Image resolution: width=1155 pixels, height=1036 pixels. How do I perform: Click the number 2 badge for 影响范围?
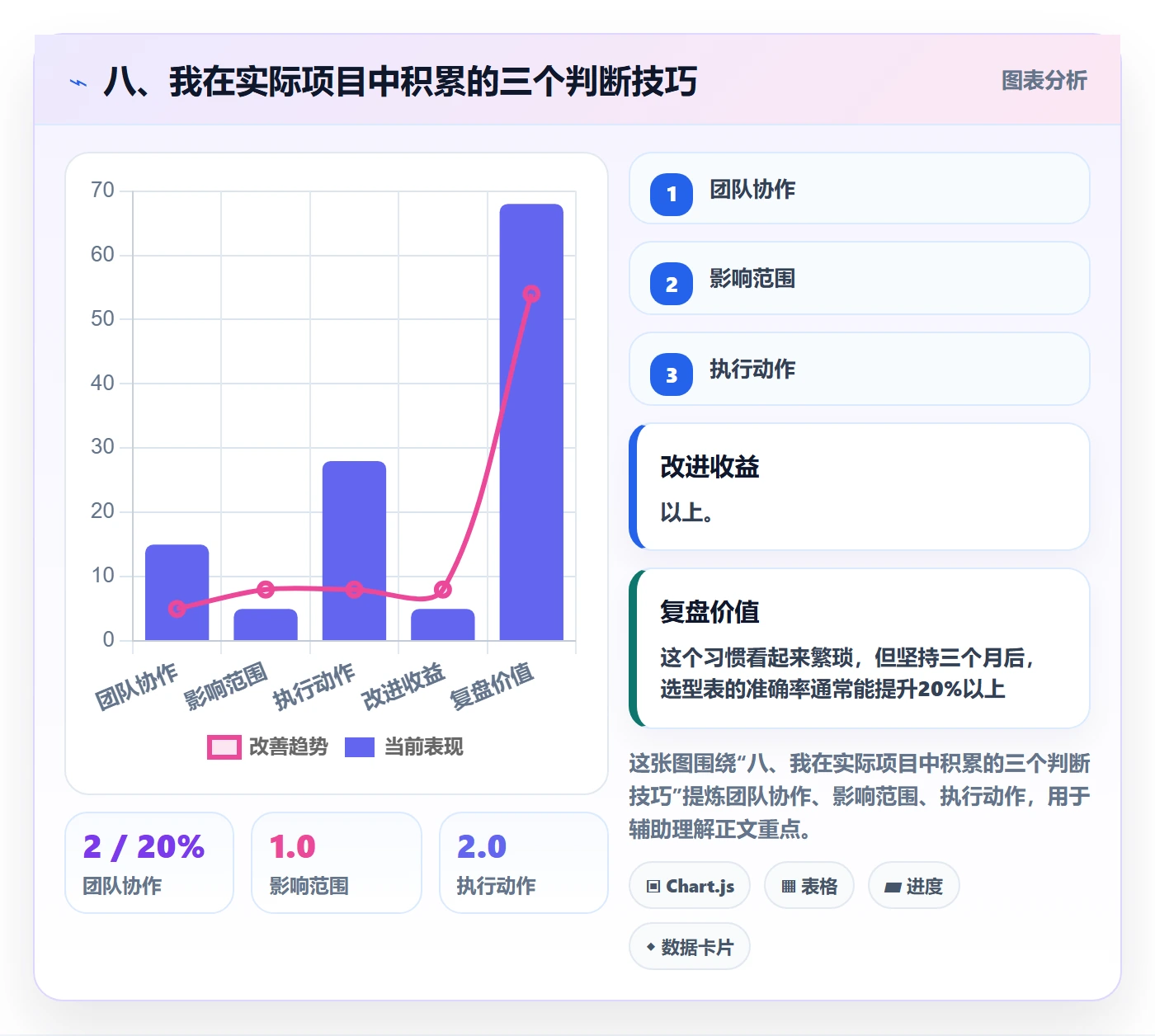[x=672, y=285]
